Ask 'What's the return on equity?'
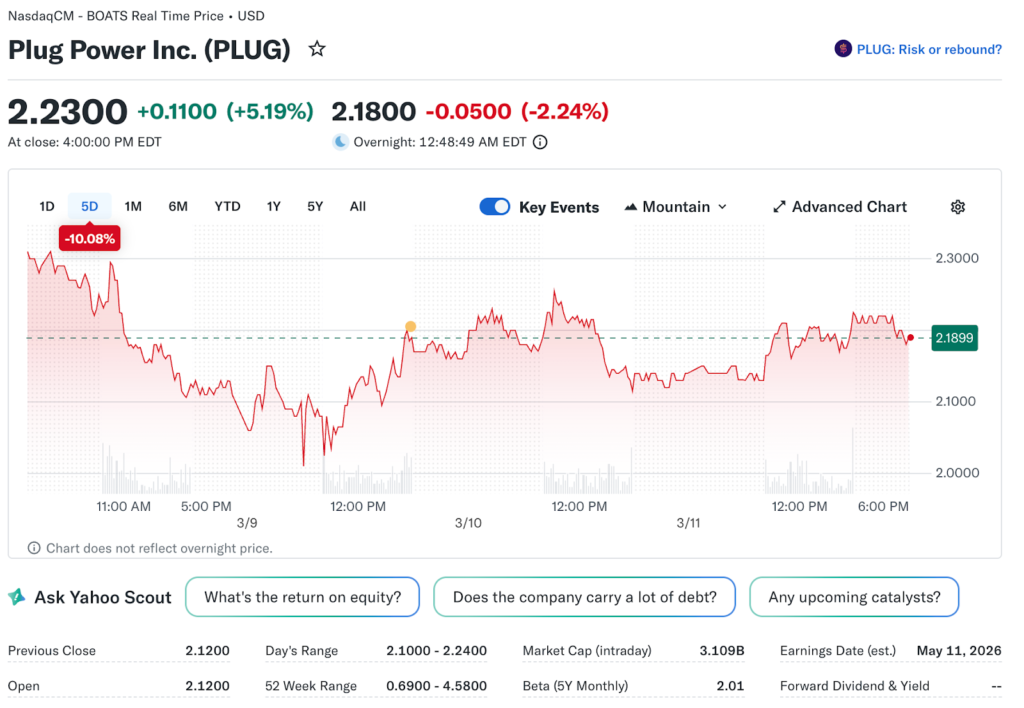 pos(302,597)
